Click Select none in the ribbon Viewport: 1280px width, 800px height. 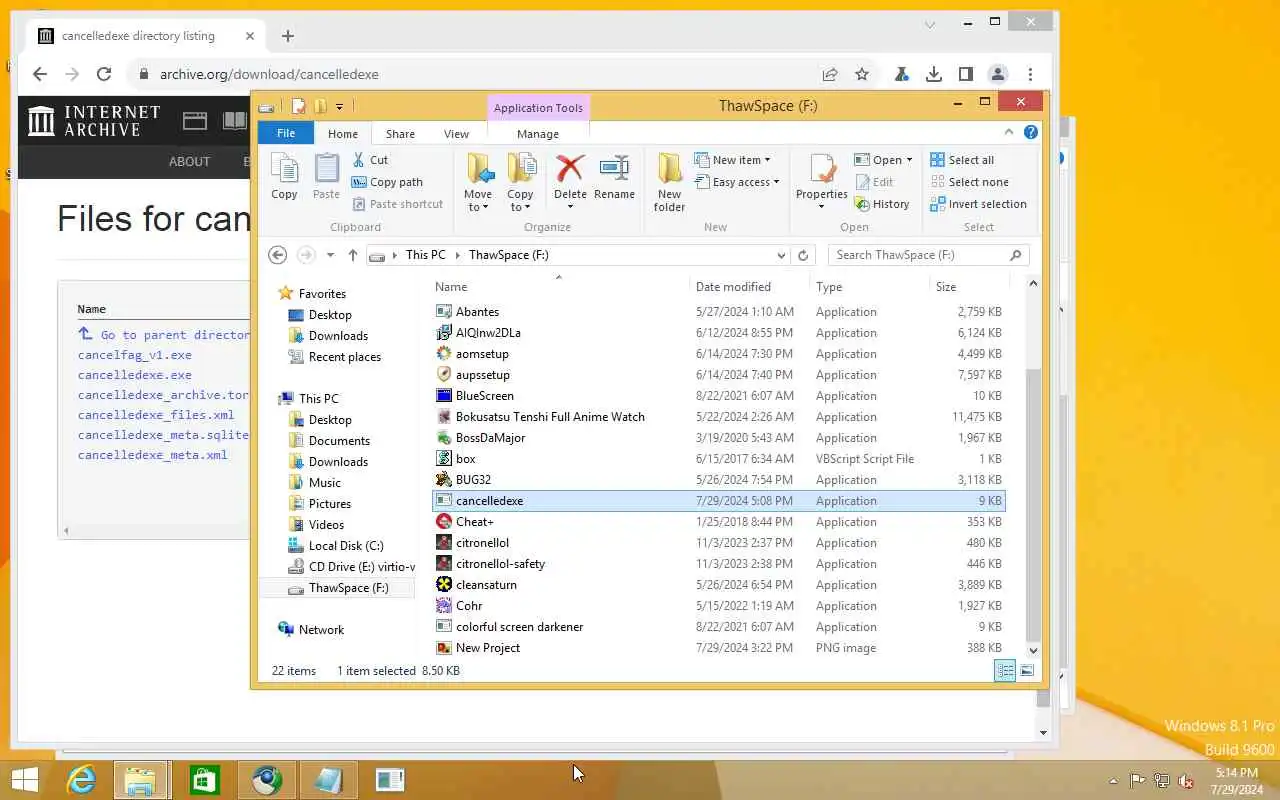pos(969,182)
